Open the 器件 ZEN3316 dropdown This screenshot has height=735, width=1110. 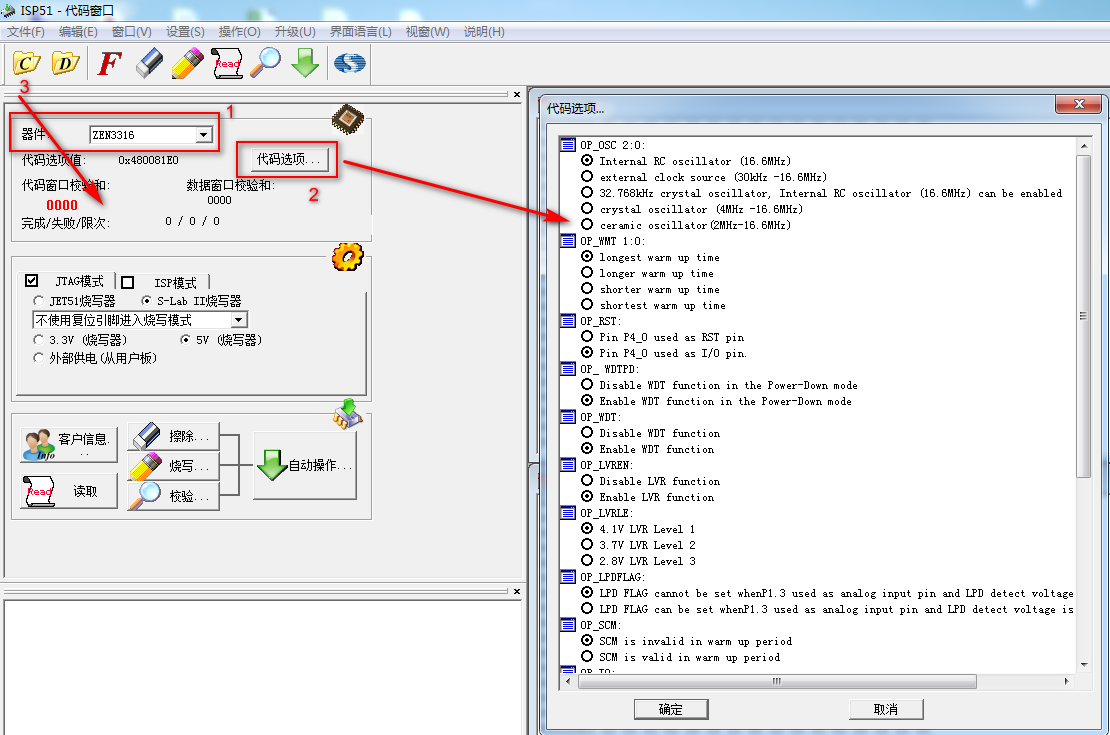pyautogui.click(x=203, y=135)
